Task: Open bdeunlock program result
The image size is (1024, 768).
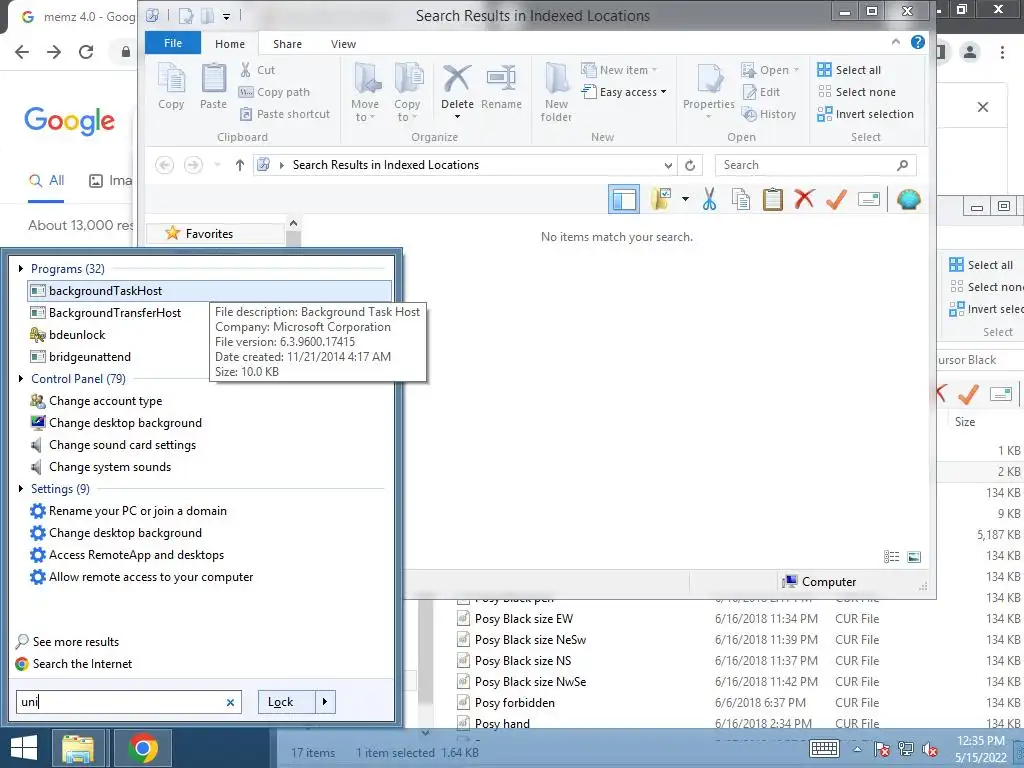Action: pyautogui.click(x=68, y=335)
